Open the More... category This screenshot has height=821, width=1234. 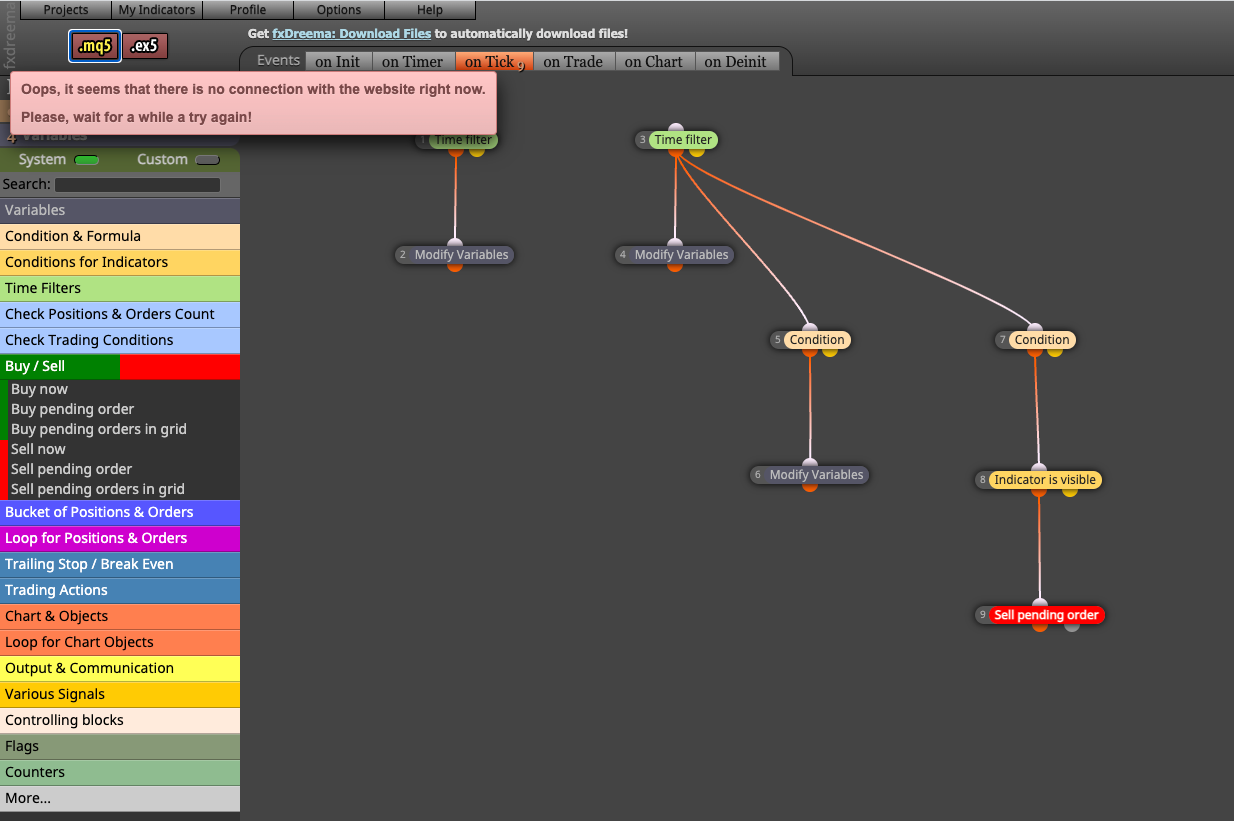tap(120, 798)
